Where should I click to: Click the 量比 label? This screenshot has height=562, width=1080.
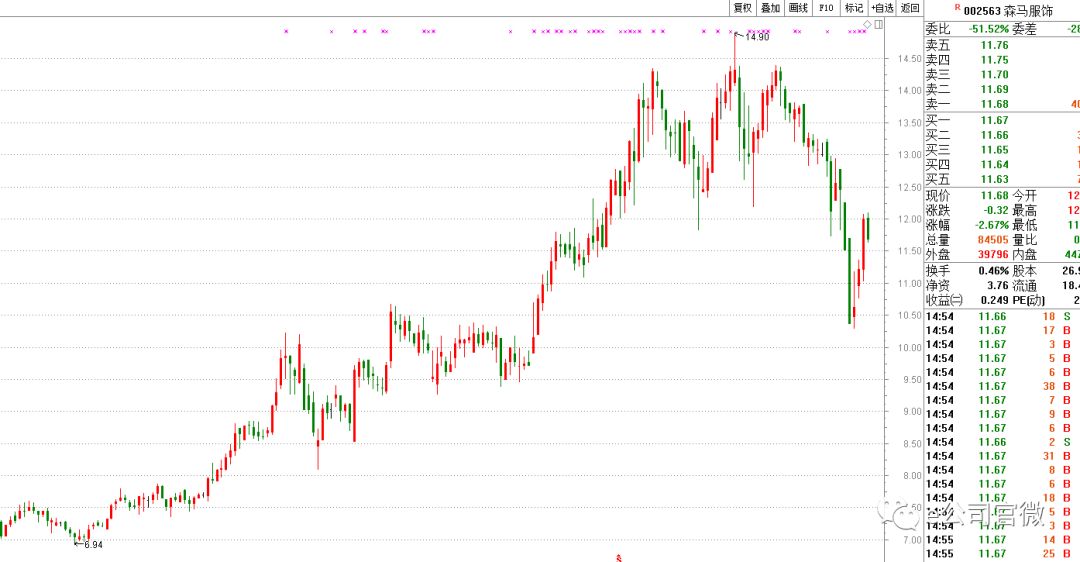pos(1024,240)
